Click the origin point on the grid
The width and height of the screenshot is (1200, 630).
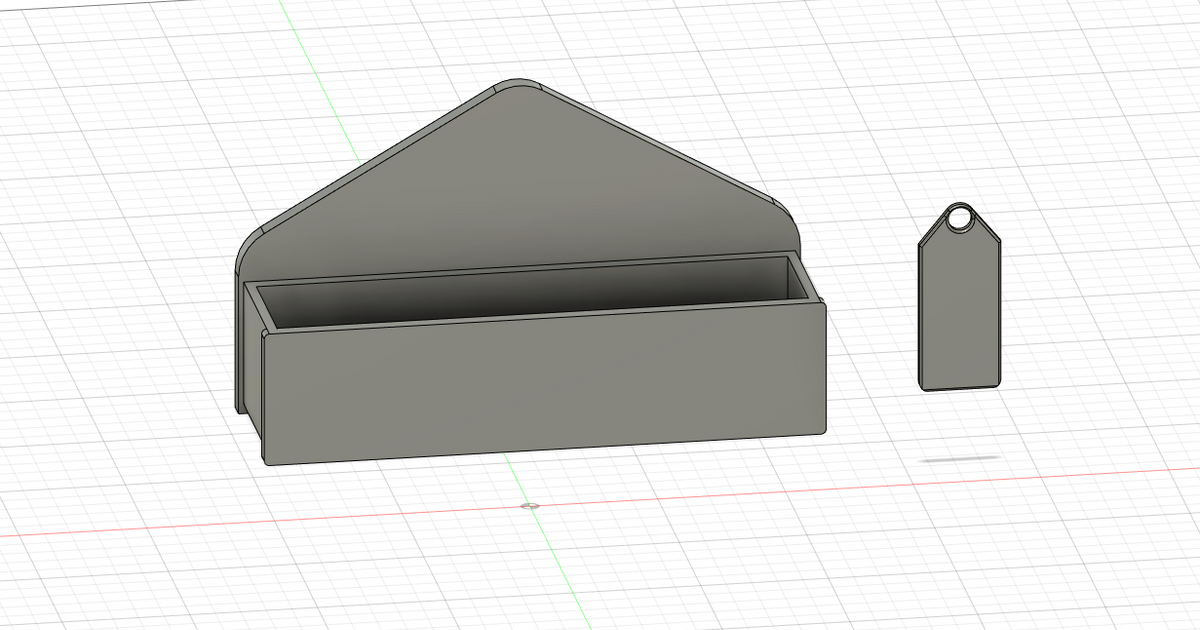click(x=531, y=506)
